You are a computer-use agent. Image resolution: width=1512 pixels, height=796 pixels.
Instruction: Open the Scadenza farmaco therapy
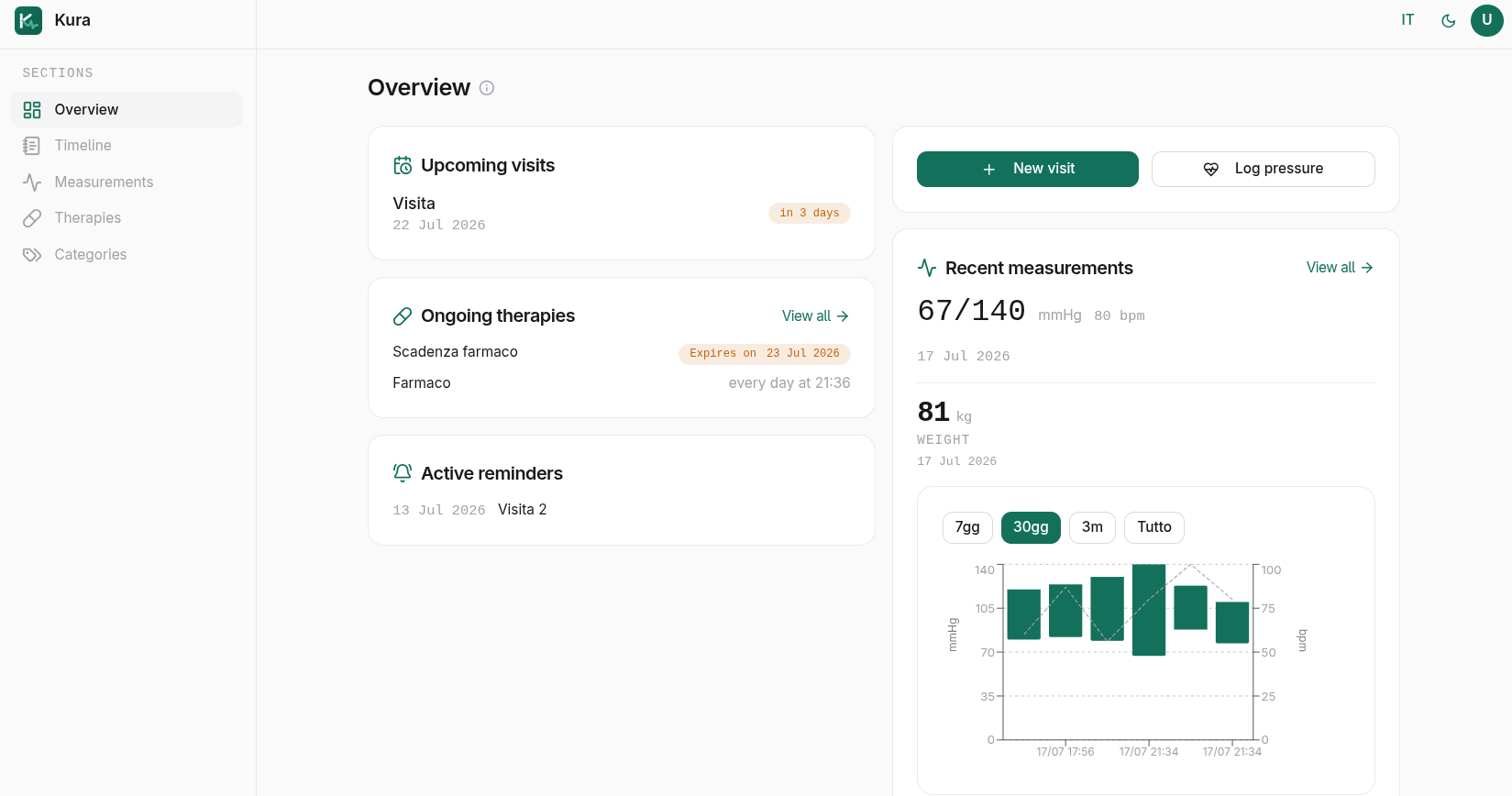point(622,352)
